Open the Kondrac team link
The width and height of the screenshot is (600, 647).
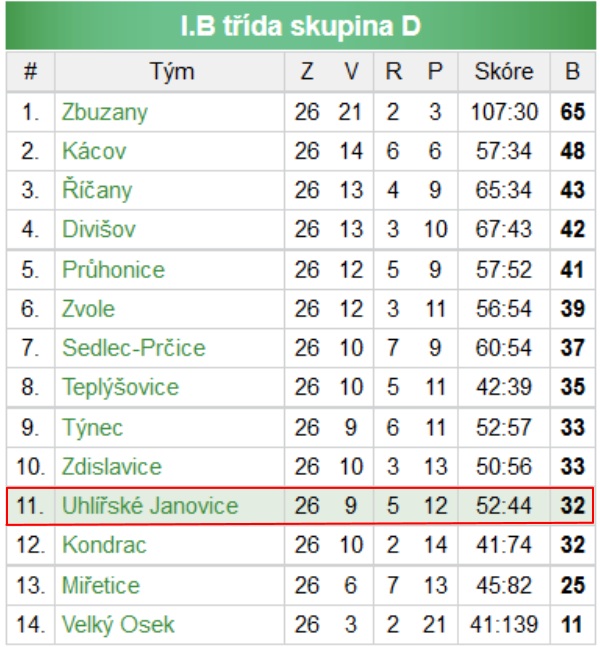(x=104, y=545)
